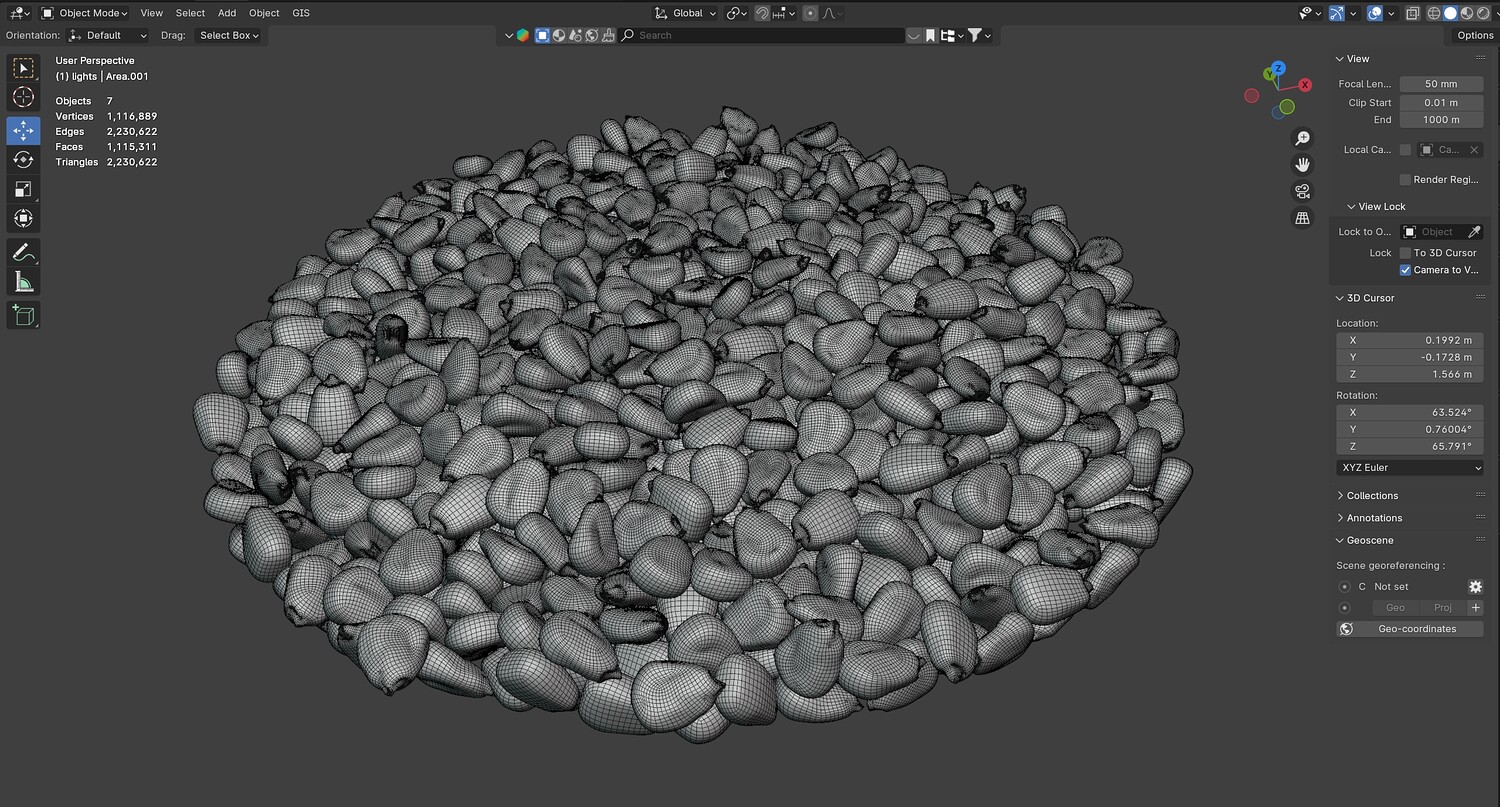Open the GIS menu
Viewport: 1500px width, 807px height.
click(x=301, y=13)
